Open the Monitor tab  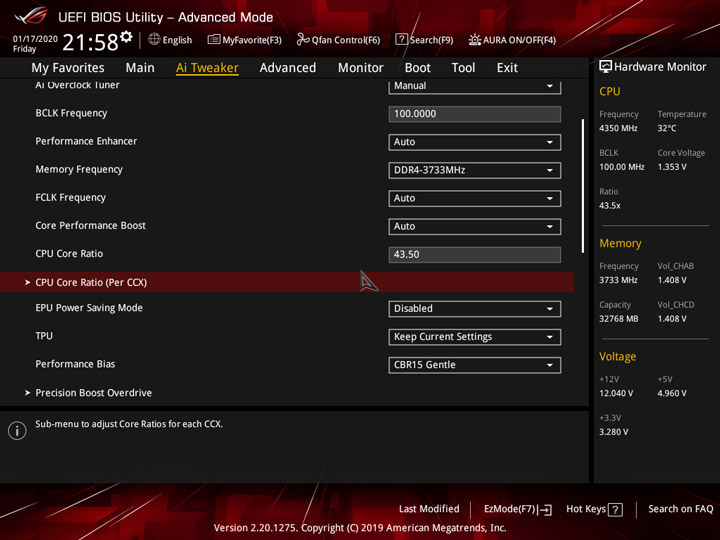(x=360, y=68)
